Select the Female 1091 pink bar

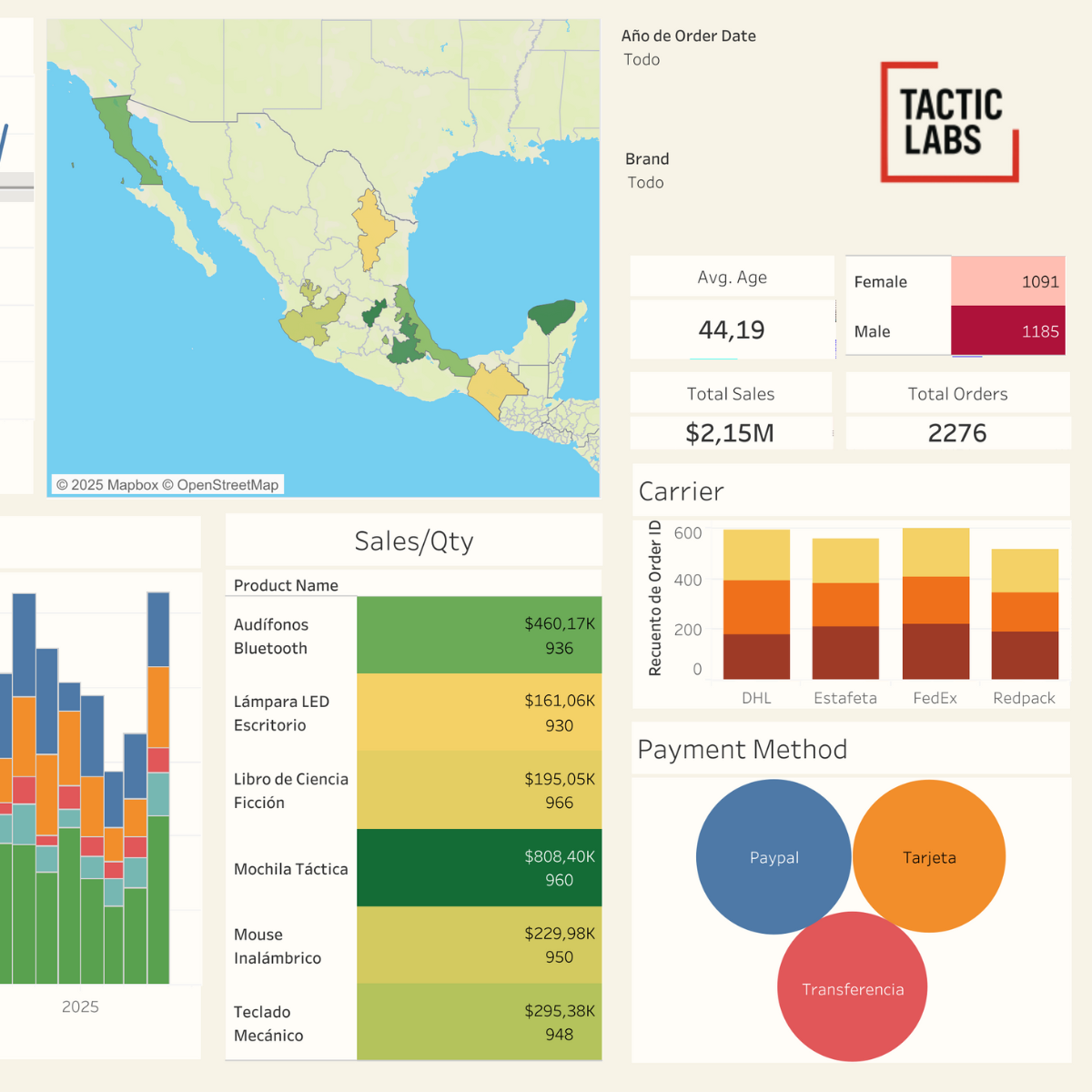tap(1007, 281)
